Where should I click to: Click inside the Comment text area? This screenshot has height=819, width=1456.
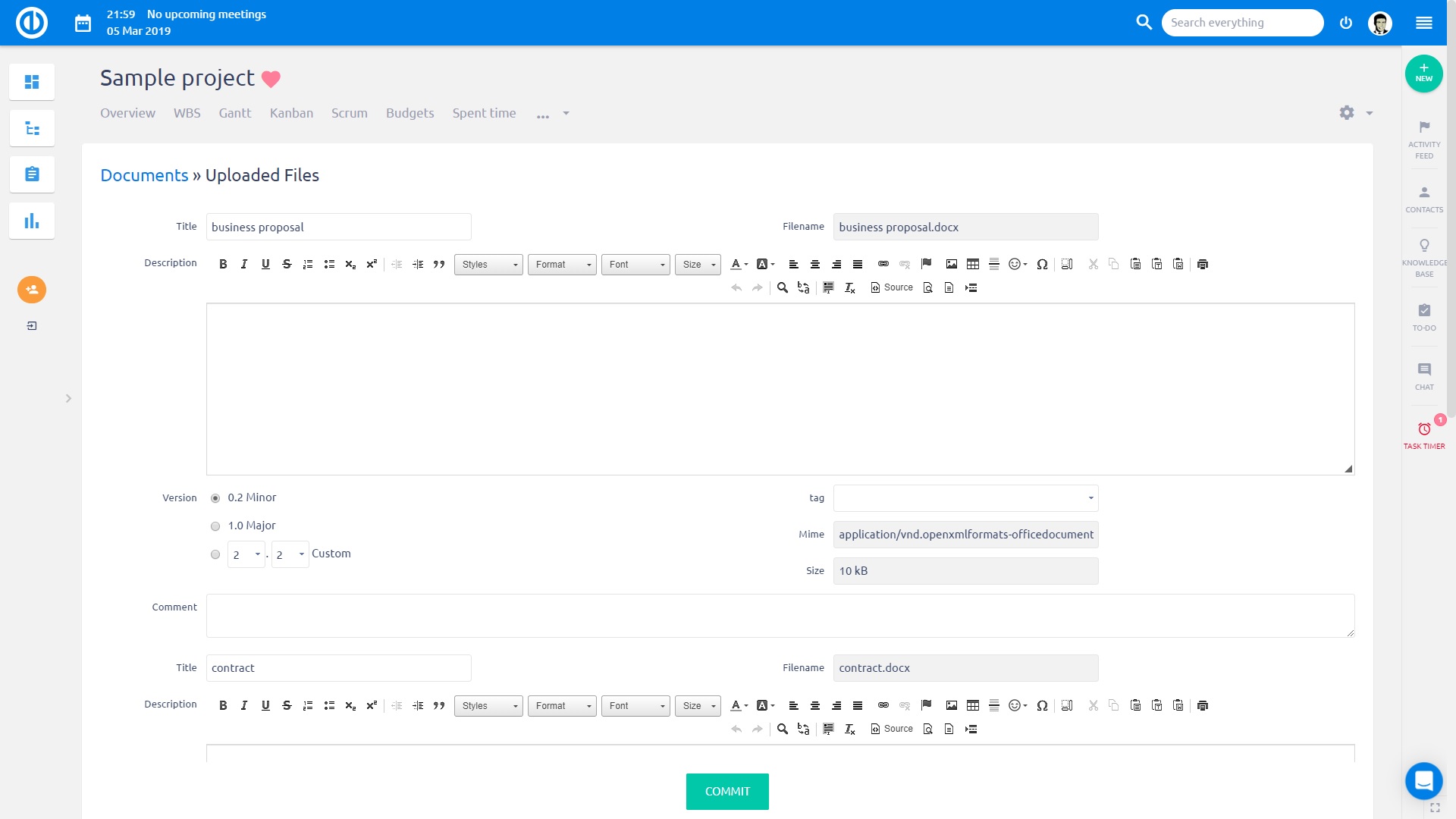pyautogui.click(x=780, y=615)
